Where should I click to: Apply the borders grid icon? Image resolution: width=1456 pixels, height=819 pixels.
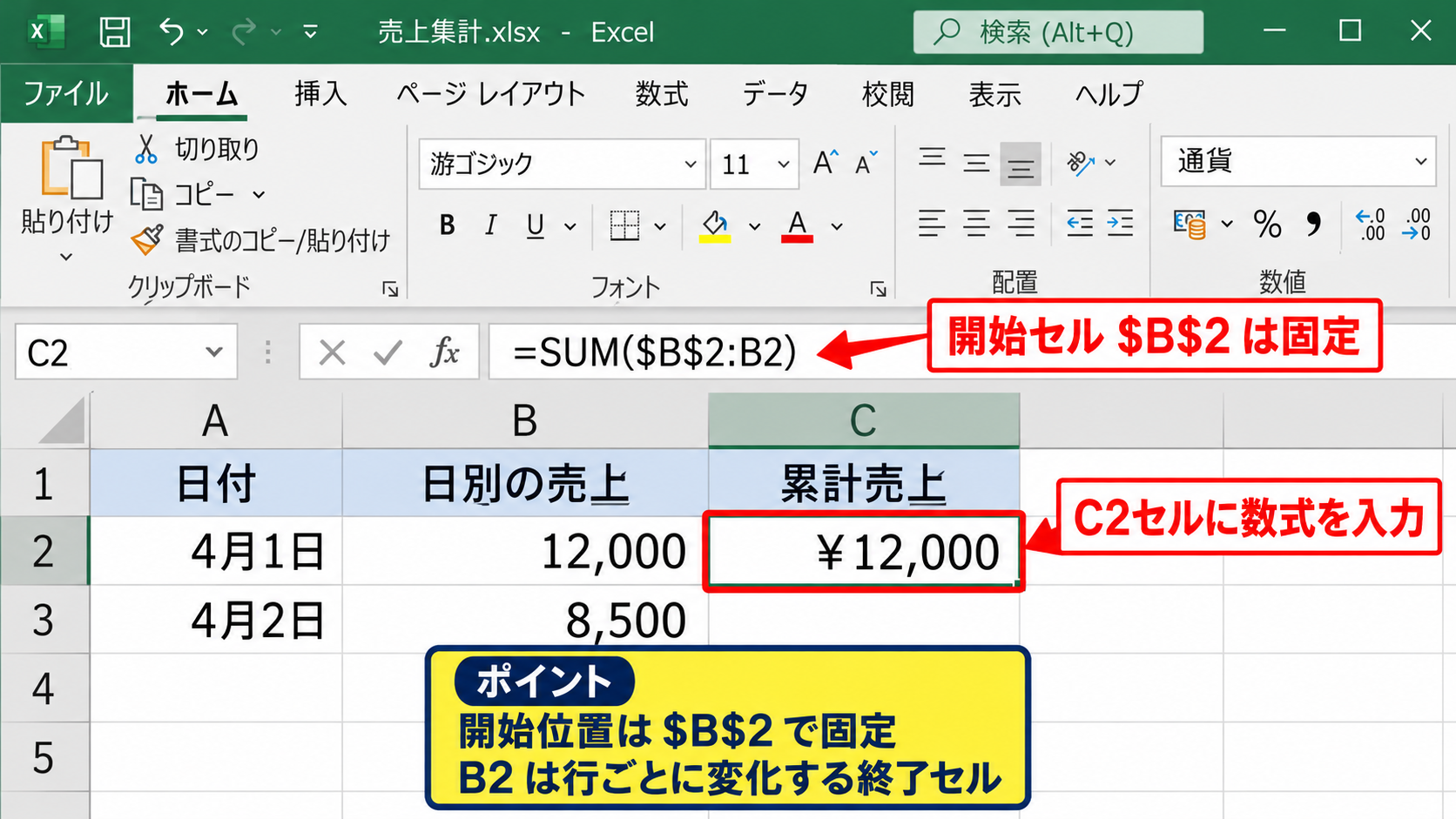pyautogui.click(x=624, y=225)
